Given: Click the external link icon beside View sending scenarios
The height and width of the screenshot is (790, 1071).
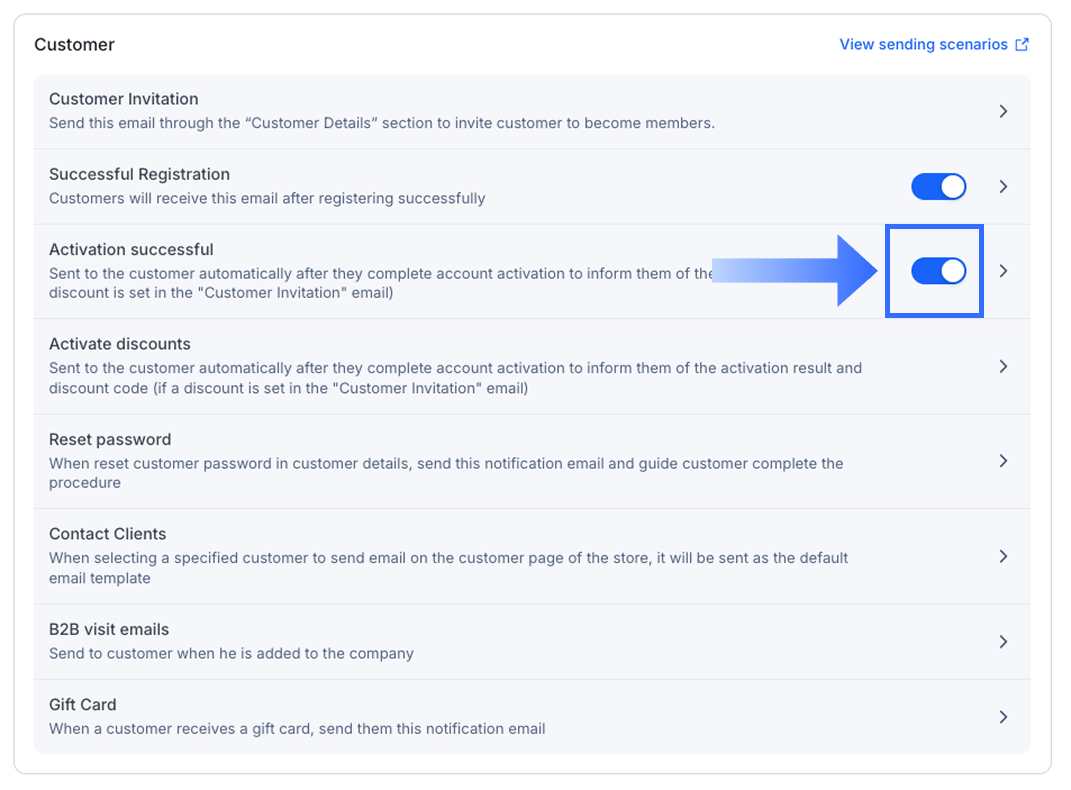Looking at the screenshot, I should pyautogui.click(x=1021, y=45).
